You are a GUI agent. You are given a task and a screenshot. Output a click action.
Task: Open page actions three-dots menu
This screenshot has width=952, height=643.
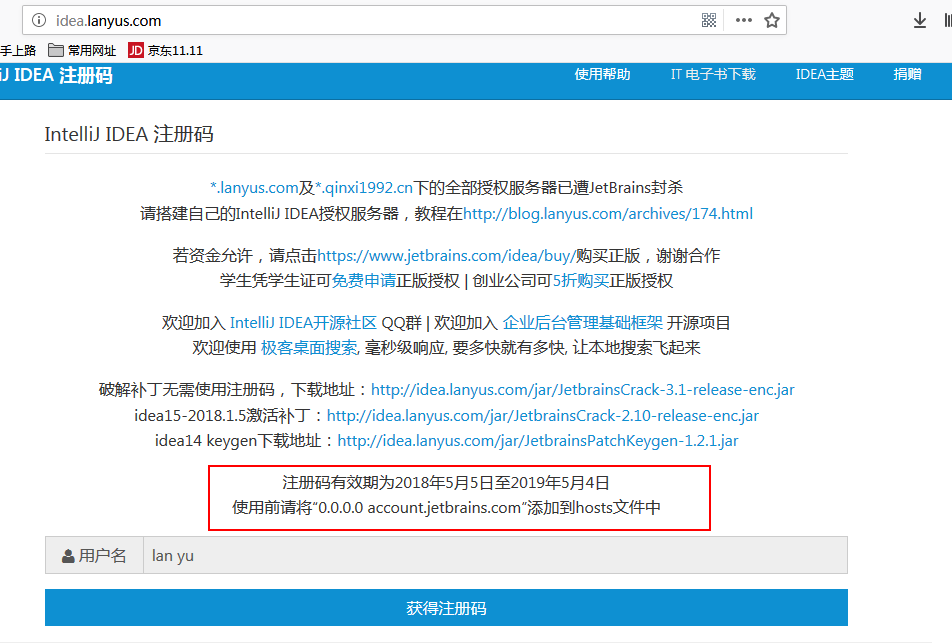[744, 21]
